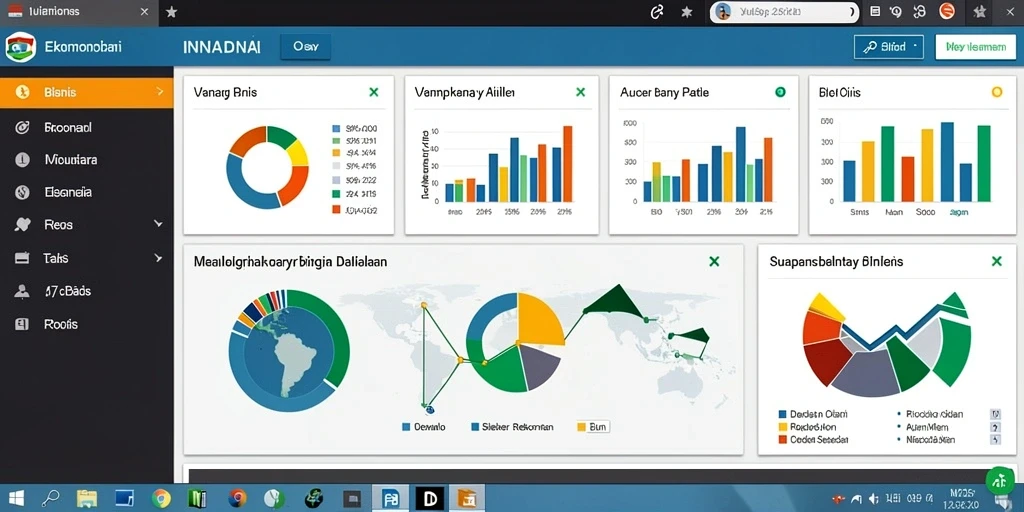Click the link icon in the browser top bar
Image resolution: width=1024 pixels, height=512 pixels.
[658, 12]
